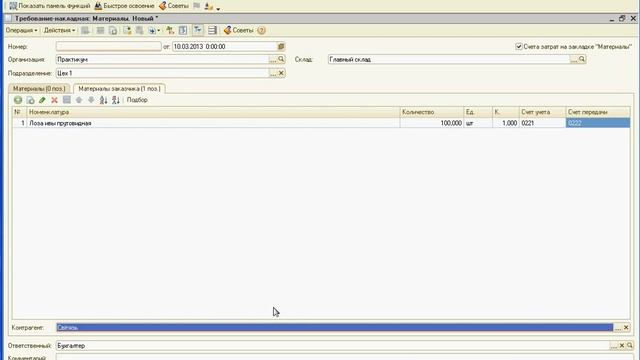Open selection ellipsis for Ответственный
The width and height of the screenshot is (640, 360).
pyautogui.click(x=614, y=346)
